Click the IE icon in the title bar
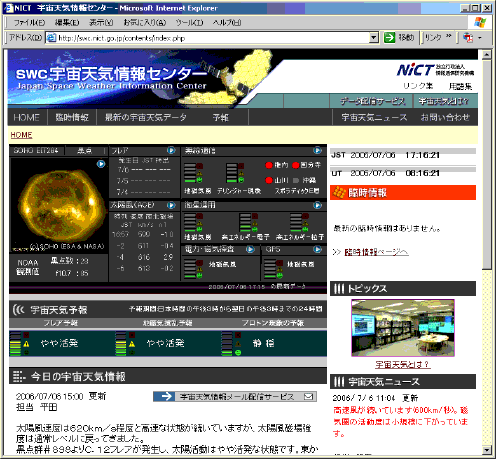Screen dimensions: 497x459 point(9,8)
